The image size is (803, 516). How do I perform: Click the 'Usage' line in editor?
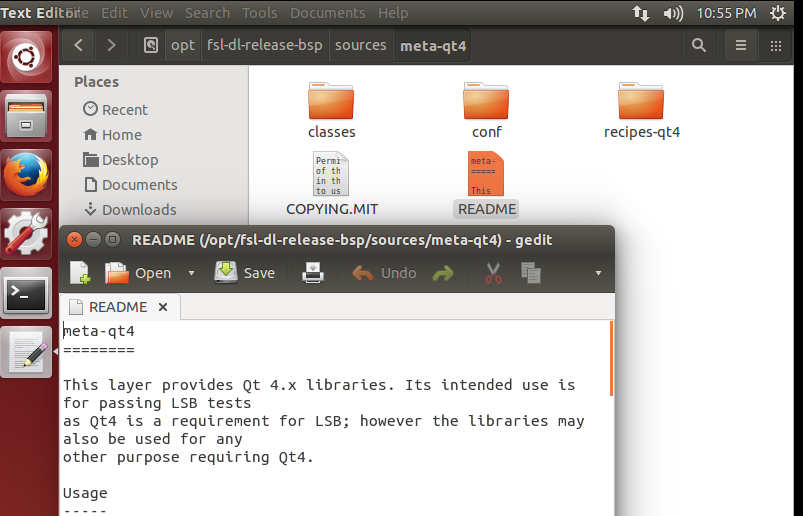tap(85, 493)
